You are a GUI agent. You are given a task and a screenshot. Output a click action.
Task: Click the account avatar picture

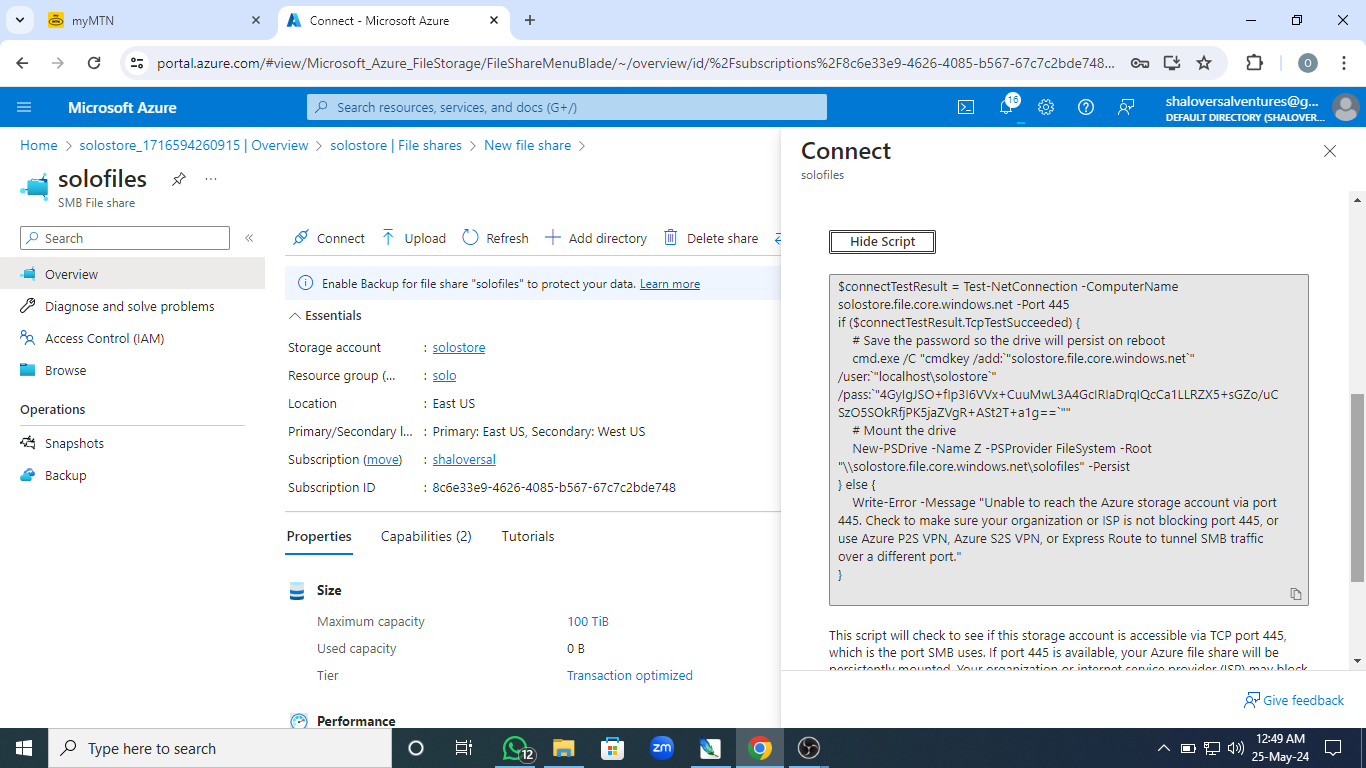click(1346, 107)
